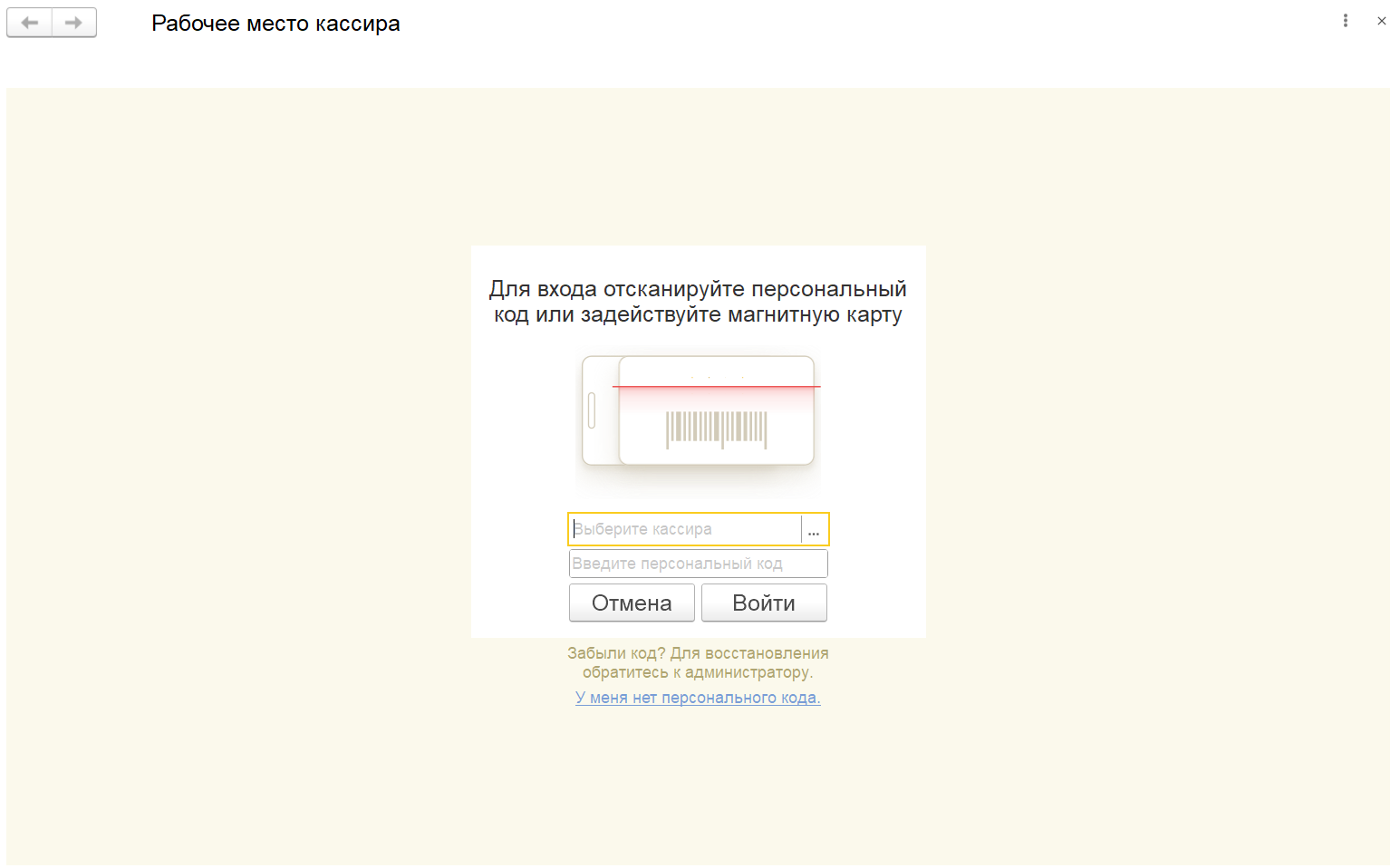The image size is (1400, 868).
Task: Click the Войти button
Action: [x=764, y=603]
